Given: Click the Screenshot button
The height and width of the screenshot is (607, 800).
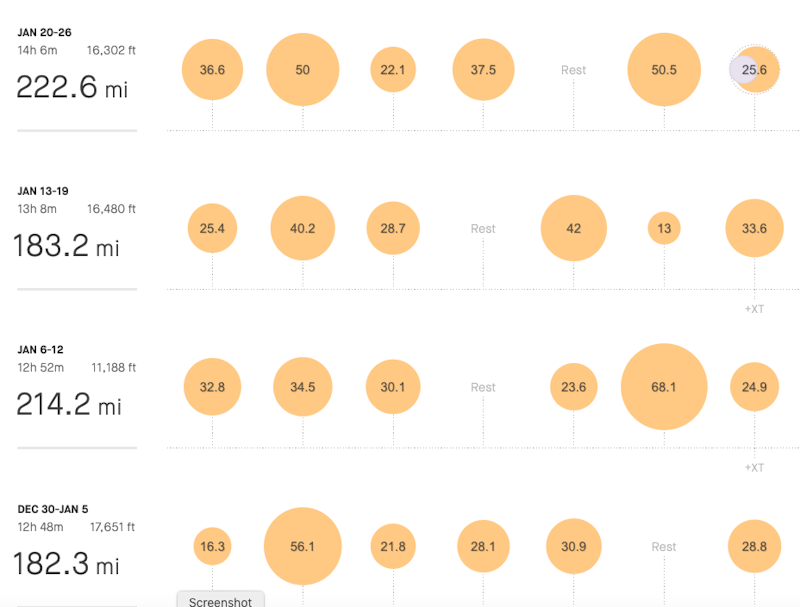Looking at the screenshot, I should 221,601.
